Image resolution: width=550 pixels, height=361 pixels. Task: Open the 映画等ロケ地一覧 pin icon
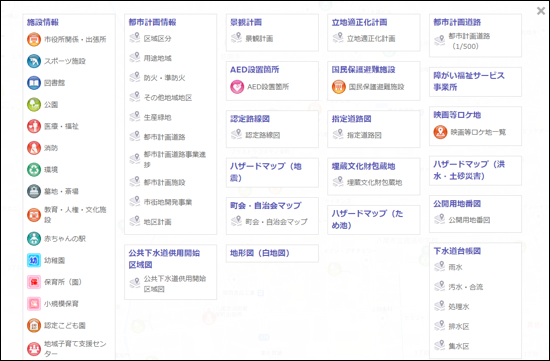440,132
